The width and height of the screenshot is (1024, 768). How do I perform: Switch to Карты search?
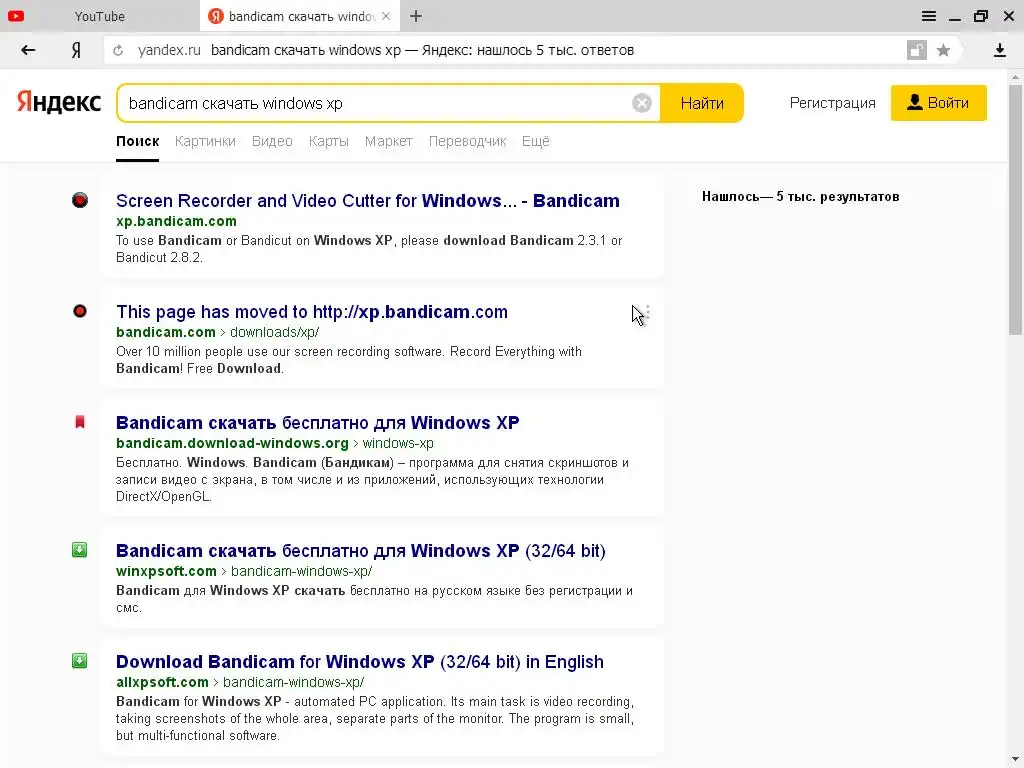pyautogui.click(x=328, y=141)
